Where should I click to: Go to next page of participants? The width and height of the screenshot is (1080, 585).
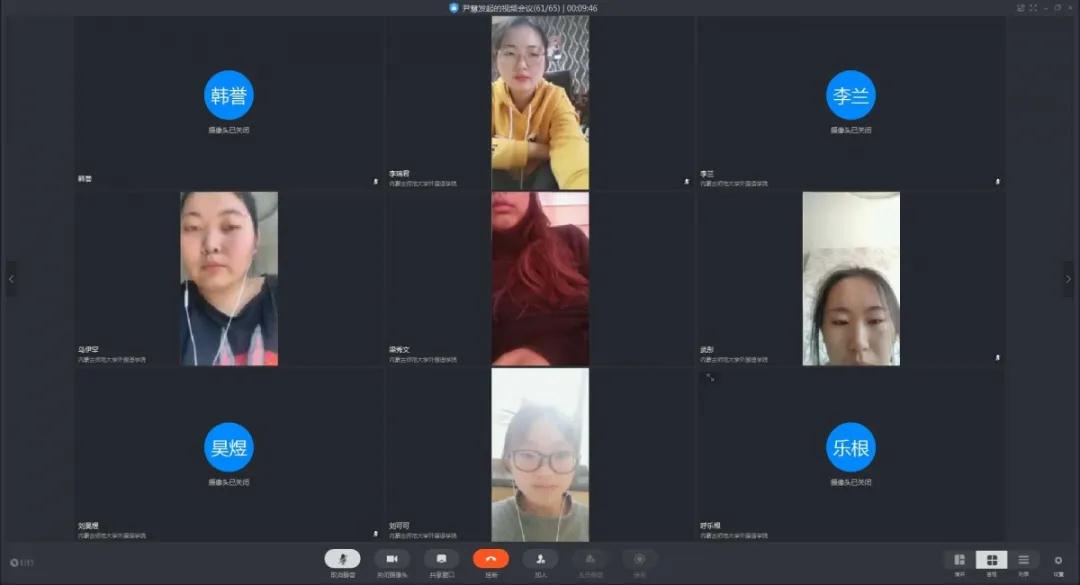(1067, 279)
